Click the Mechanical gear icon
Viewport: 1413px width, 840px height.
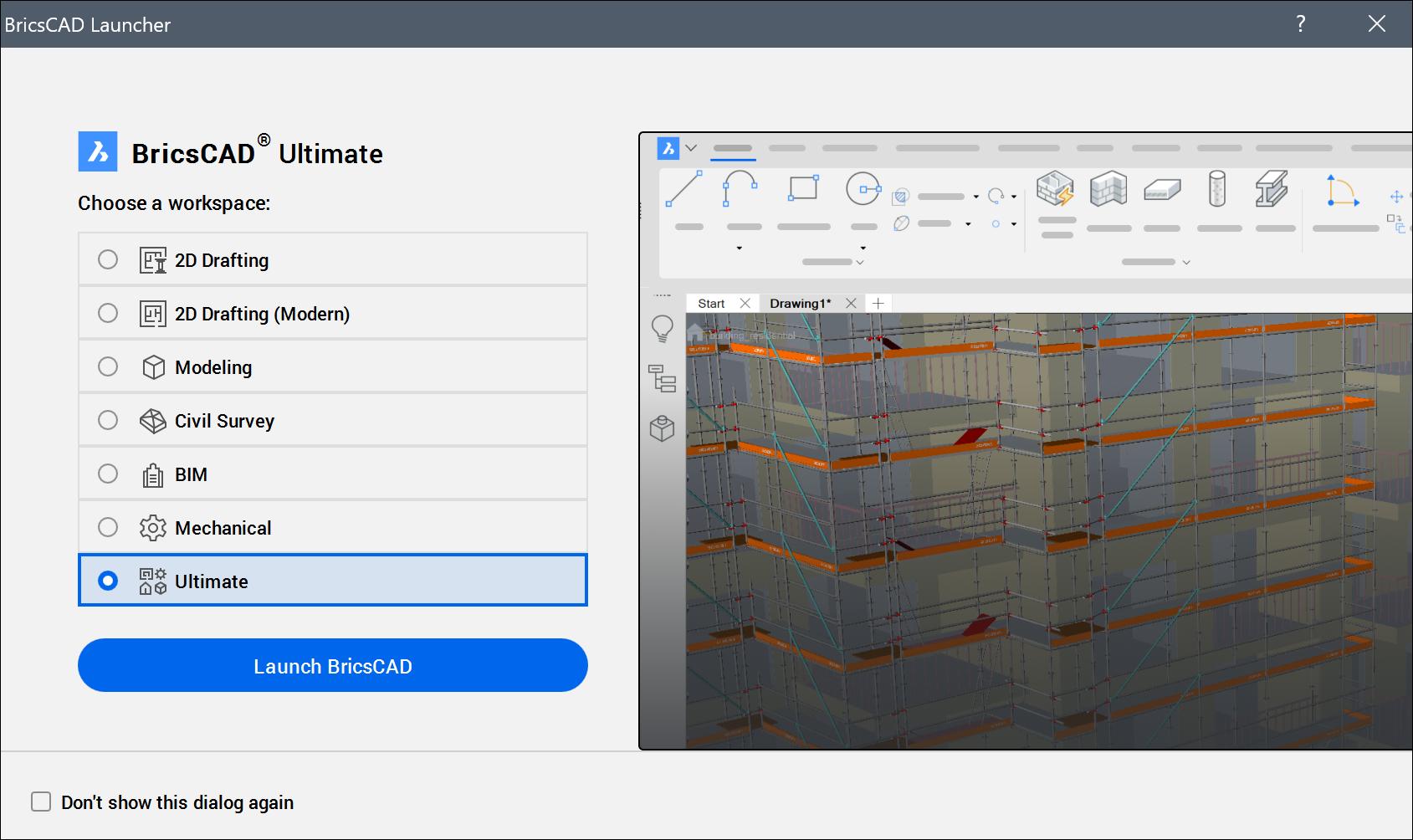click(153, 528)
